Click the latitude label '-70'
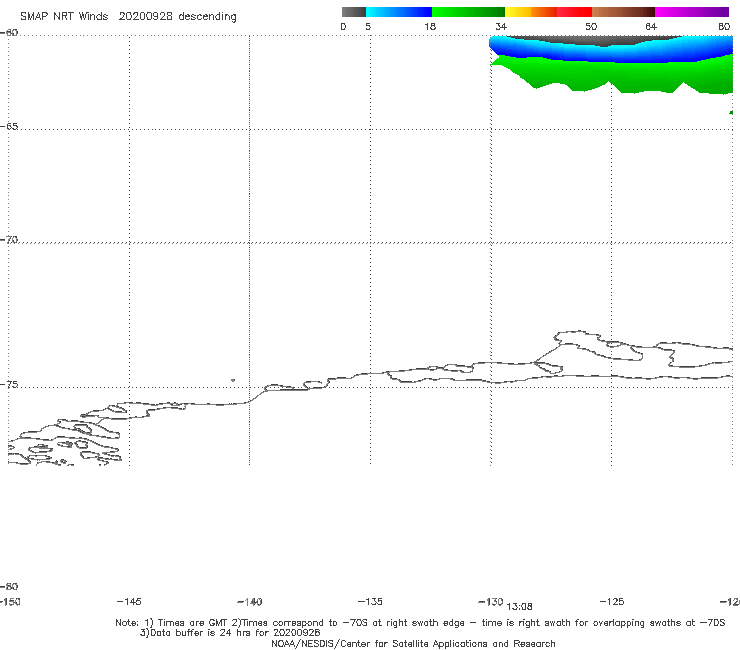740x650 pixels. coord(9,240)
